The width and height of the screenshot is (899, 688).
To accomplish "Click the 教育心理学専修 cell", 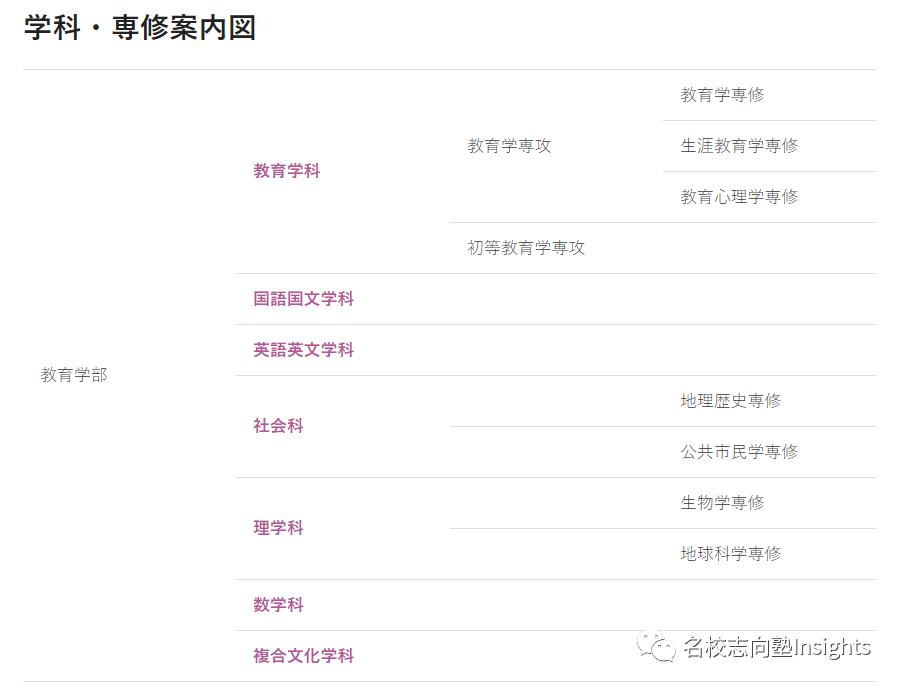I will tap(740, 197).
